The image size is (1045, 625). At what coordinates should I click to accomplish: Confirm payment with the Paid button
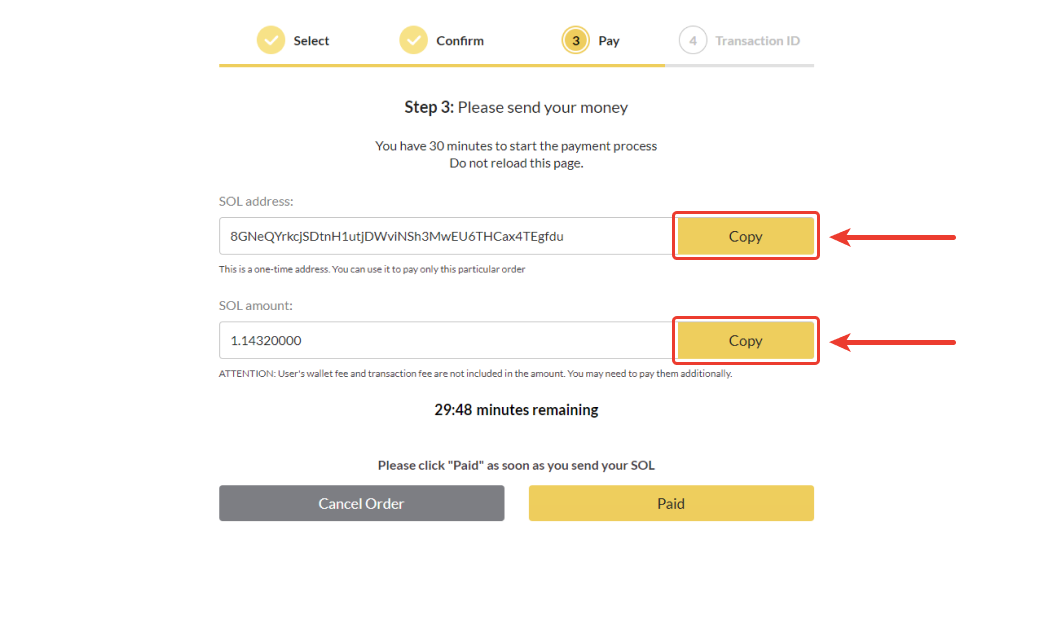click(671, 503)
